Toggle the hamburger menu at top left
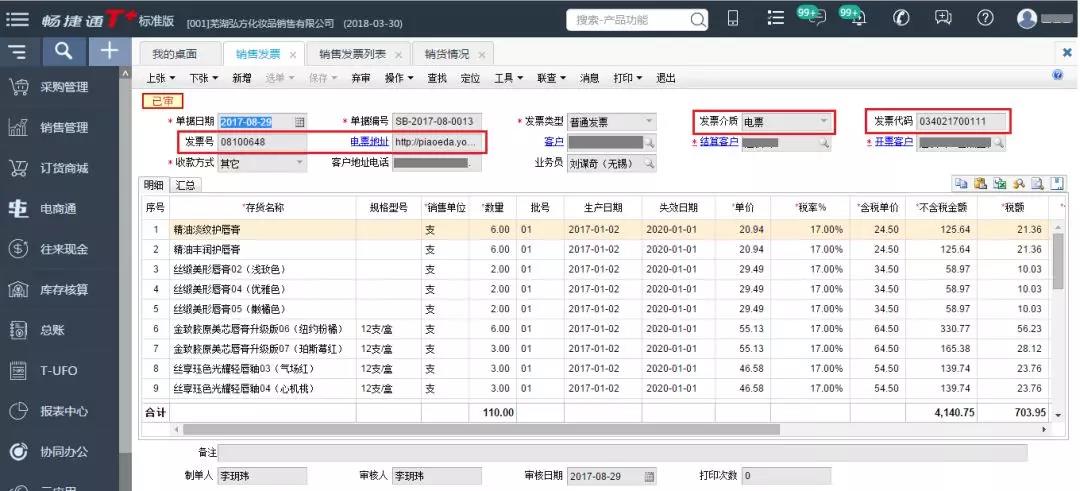Screen dimensions: 1080x491 pyautogui.click(x=17, y=19)
